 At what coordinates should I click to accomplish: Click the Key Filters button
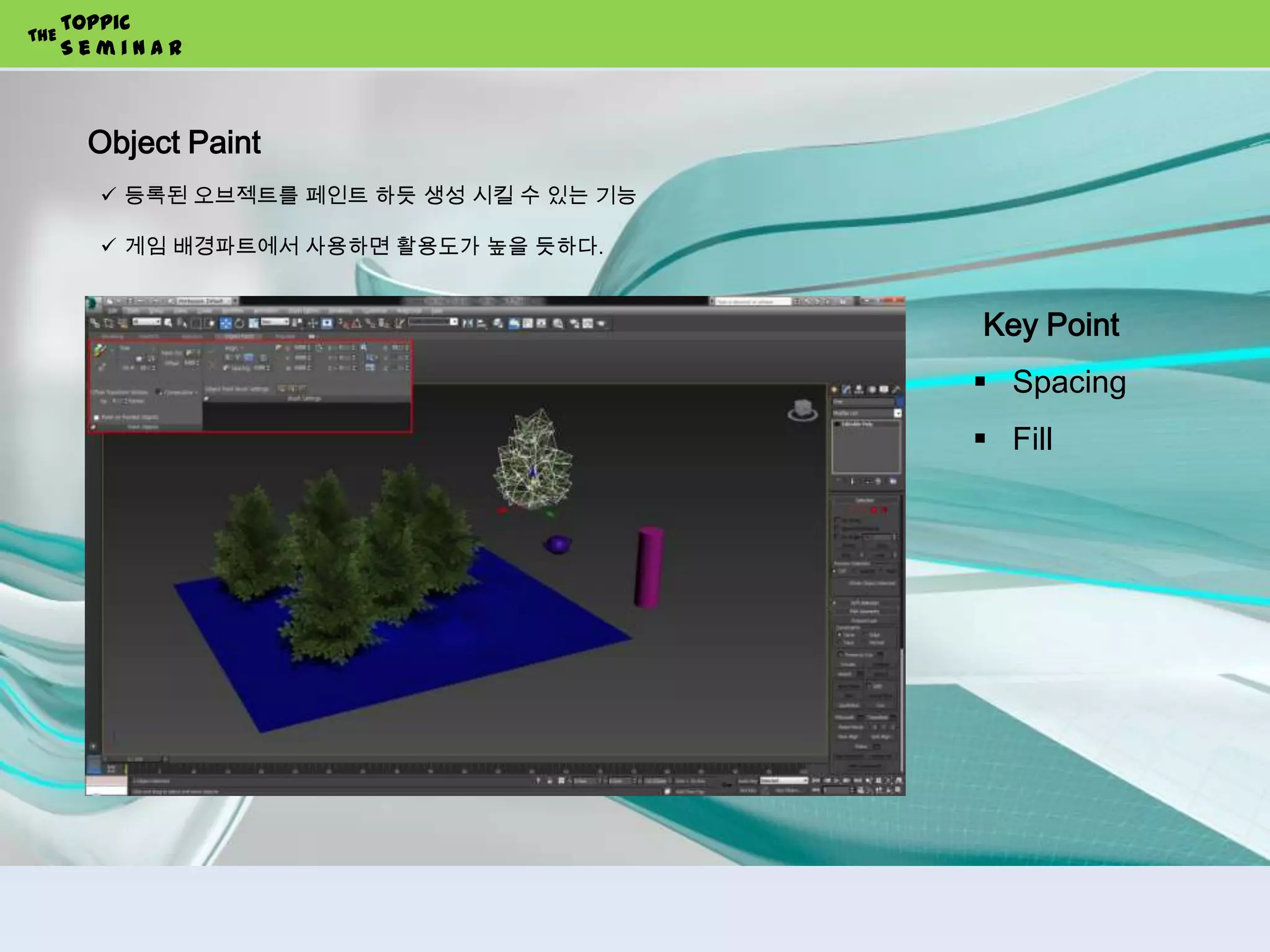787,790
